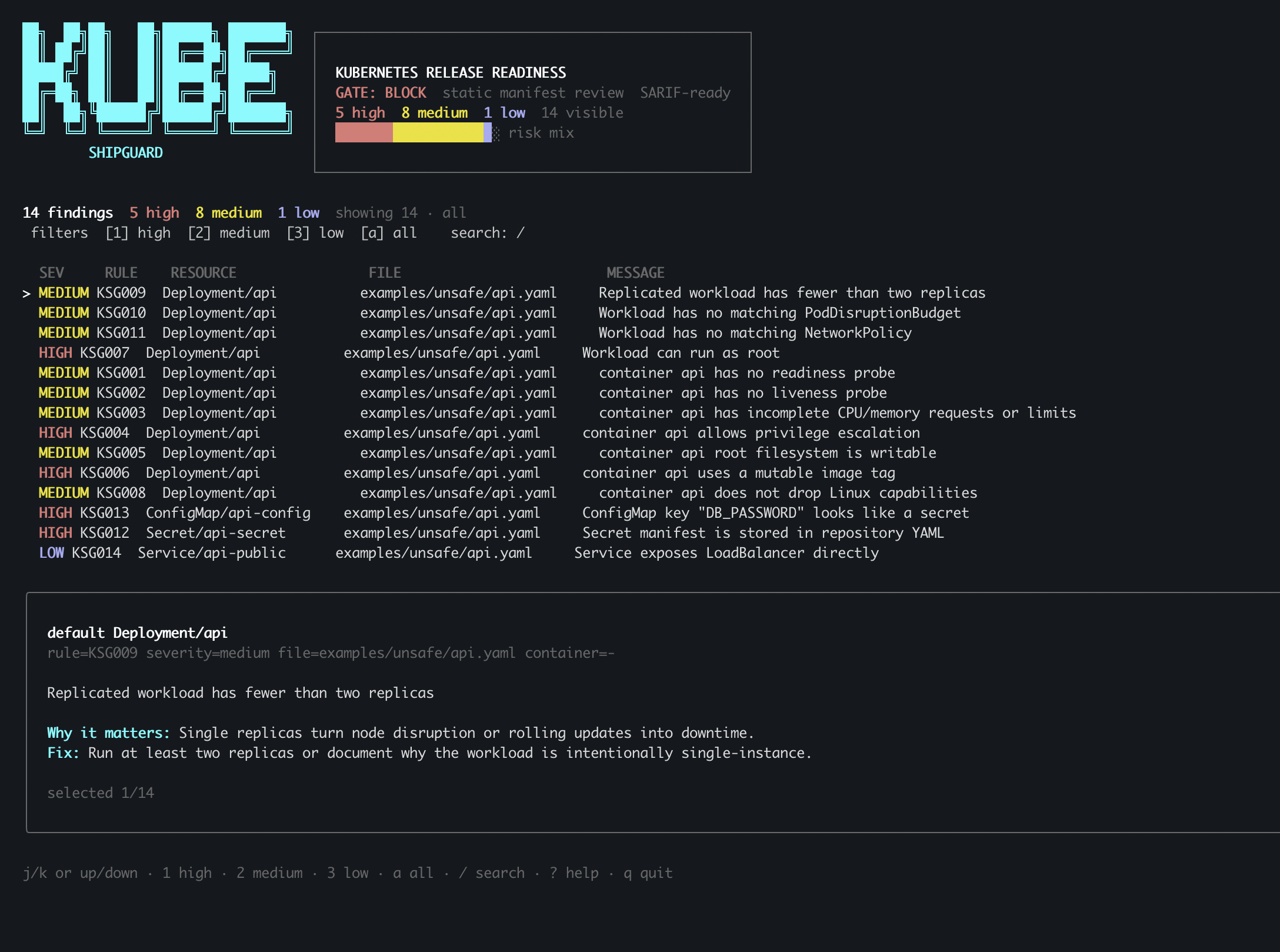Click '5 high' beside '14 findings'

[x=154, y=213]
